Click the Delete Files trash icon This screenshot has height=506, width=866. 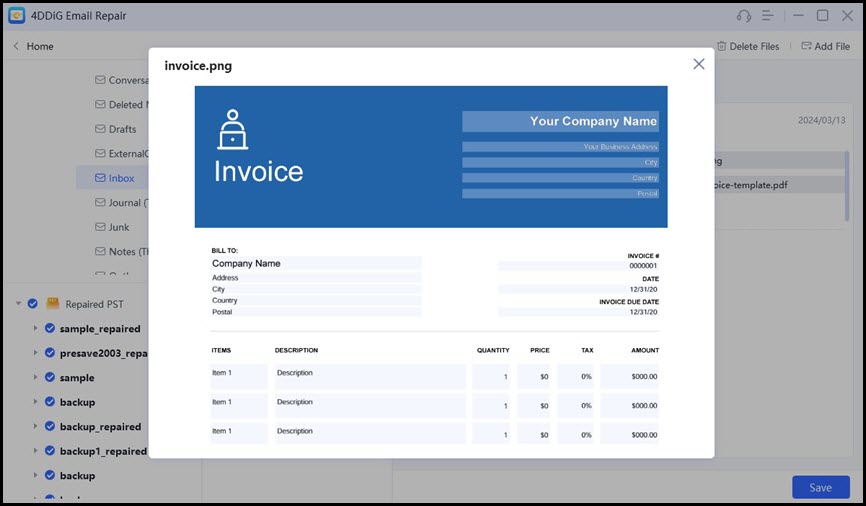click(x=721, y=46)
